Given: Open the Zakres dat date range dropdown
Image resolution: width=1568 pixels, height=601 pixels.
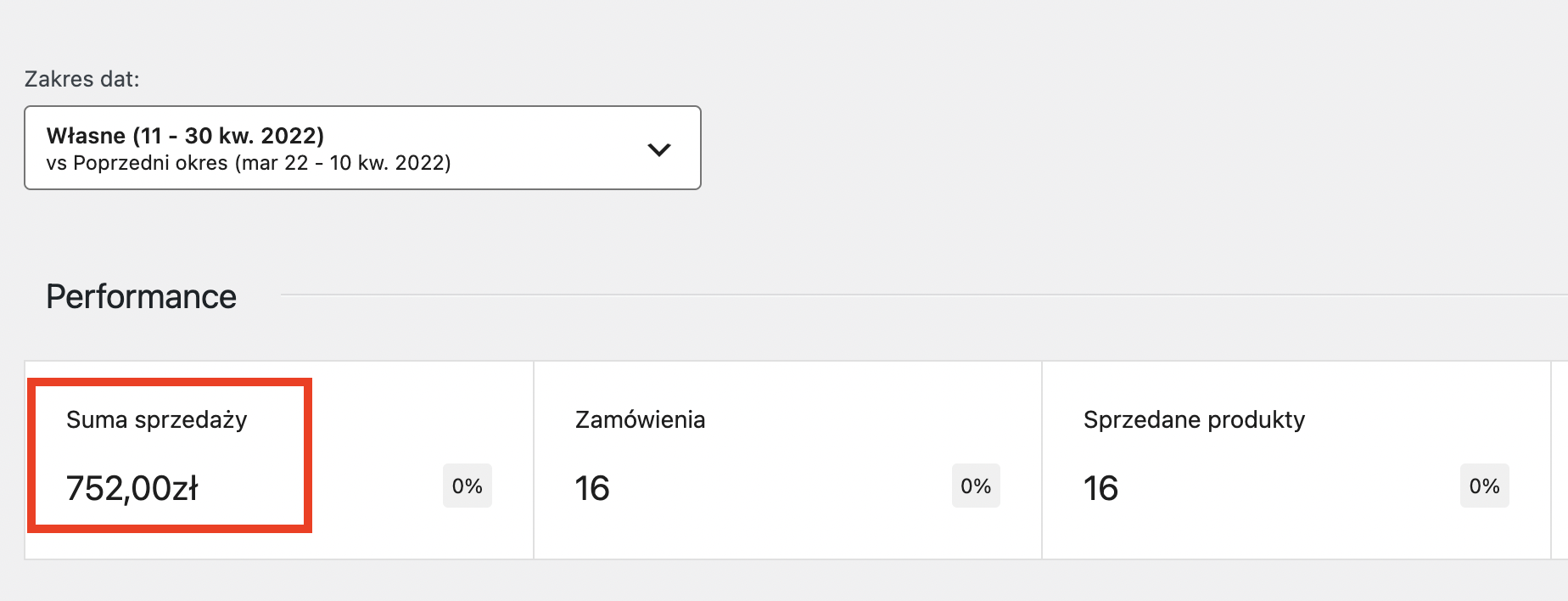Looking at the screenshot, I should [362, 148].
